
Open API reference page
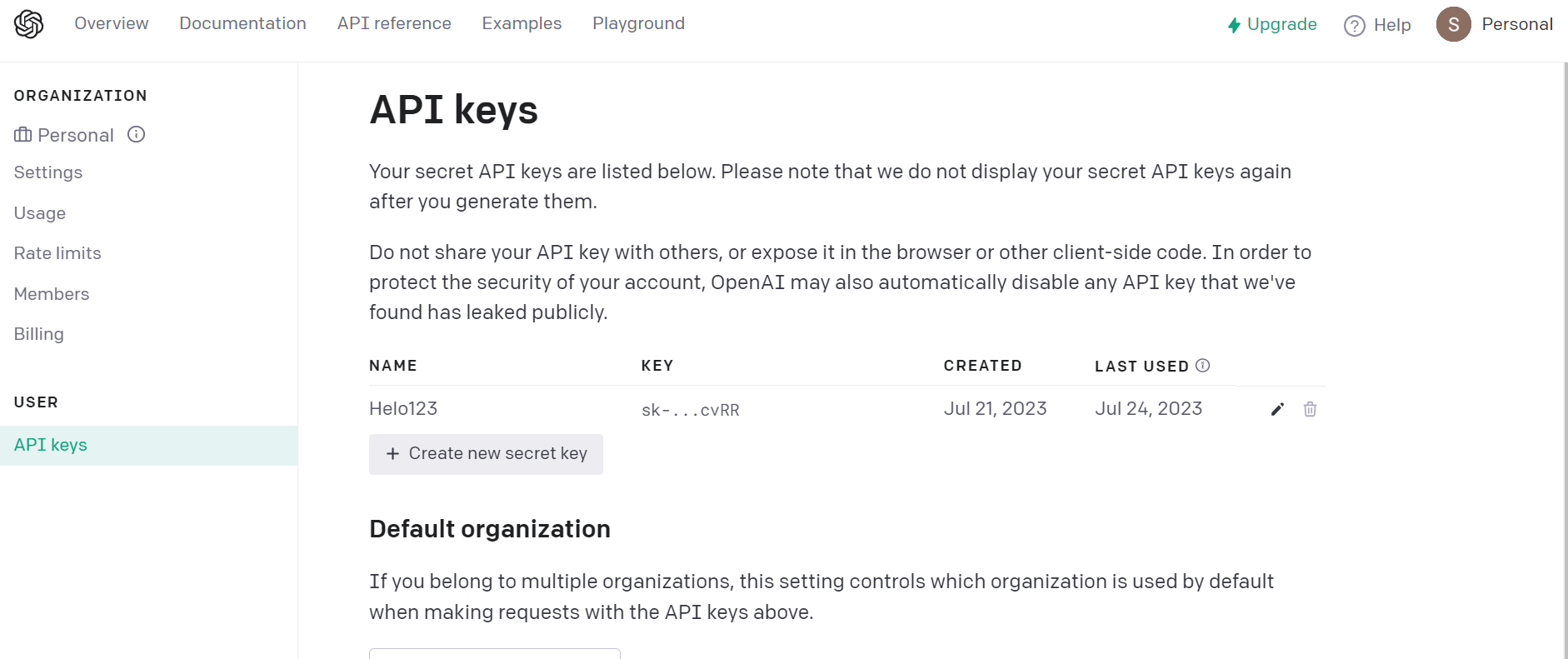coord(394,23)
